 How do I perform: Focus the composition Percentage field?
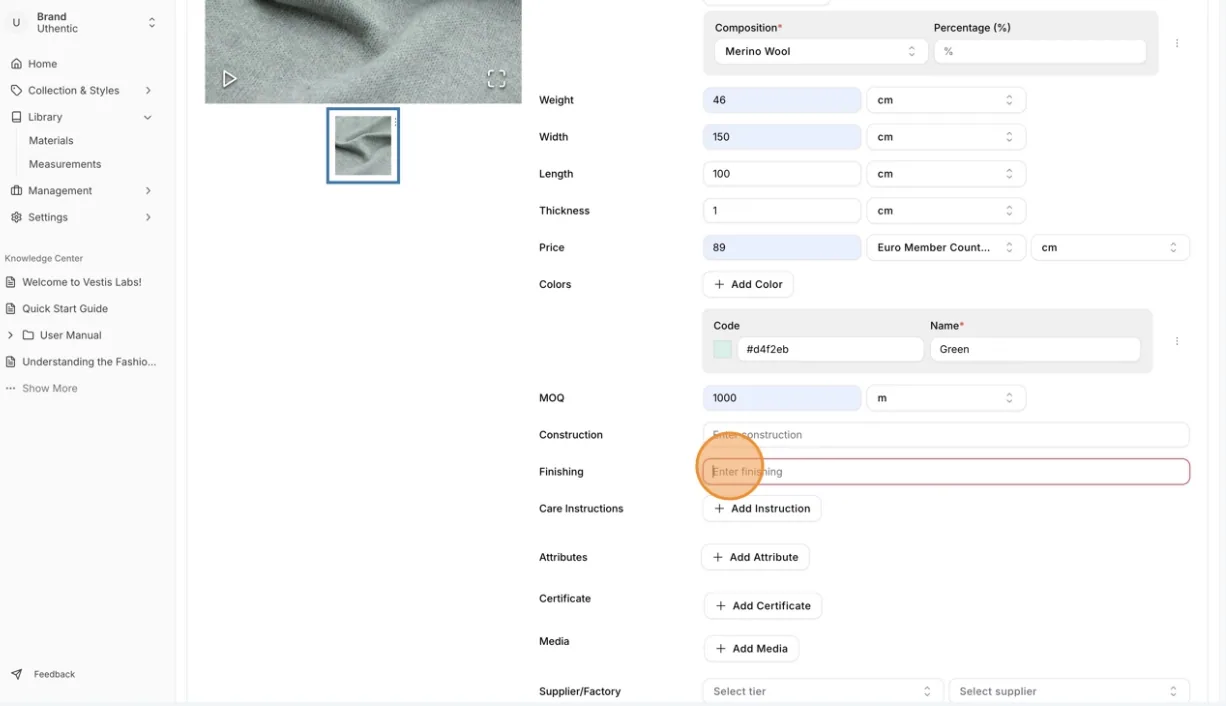coord(1040,51)
